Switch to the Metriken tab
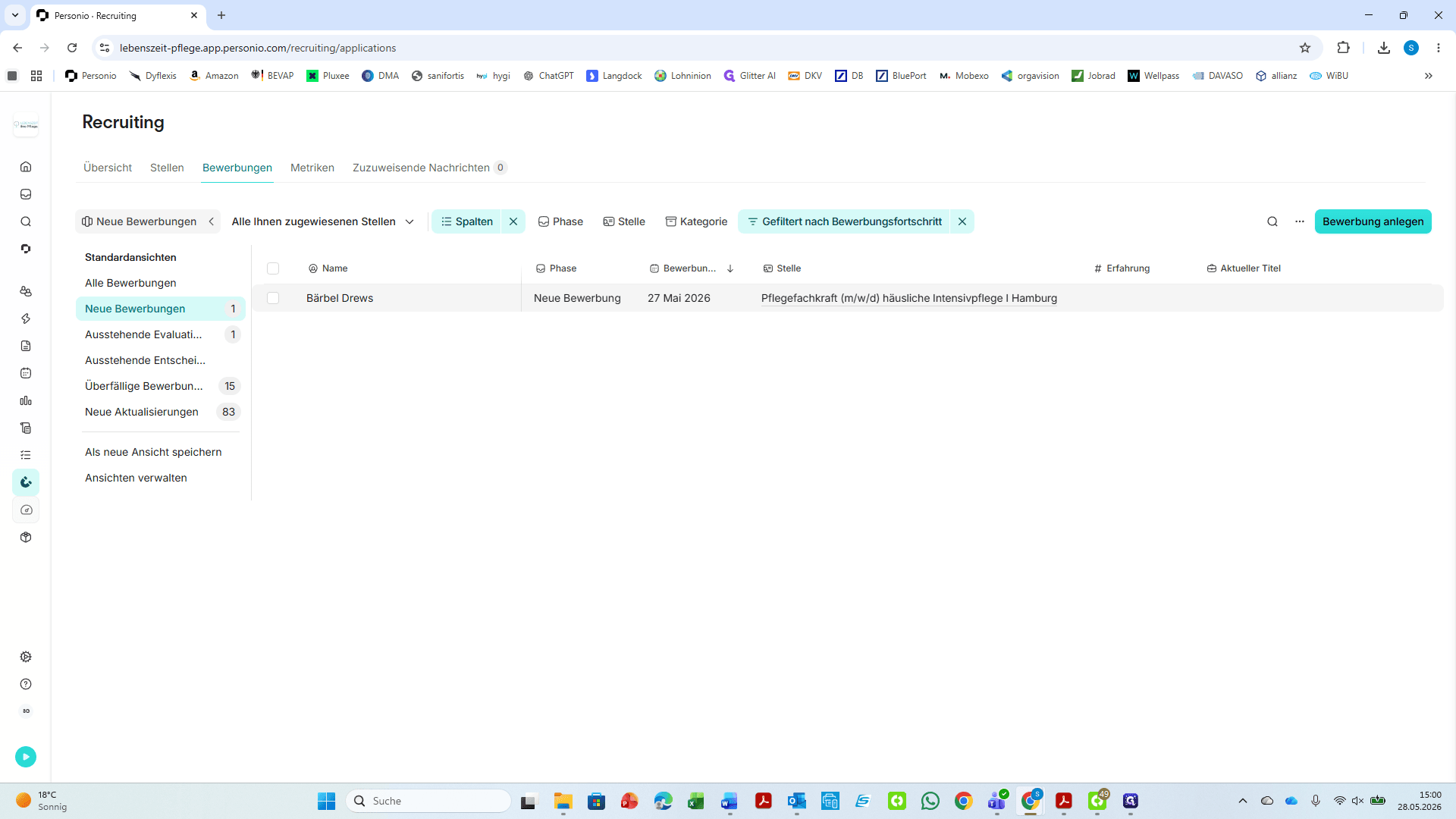Viewport: 1456px width, 819px height. click(x=312, y=168)
